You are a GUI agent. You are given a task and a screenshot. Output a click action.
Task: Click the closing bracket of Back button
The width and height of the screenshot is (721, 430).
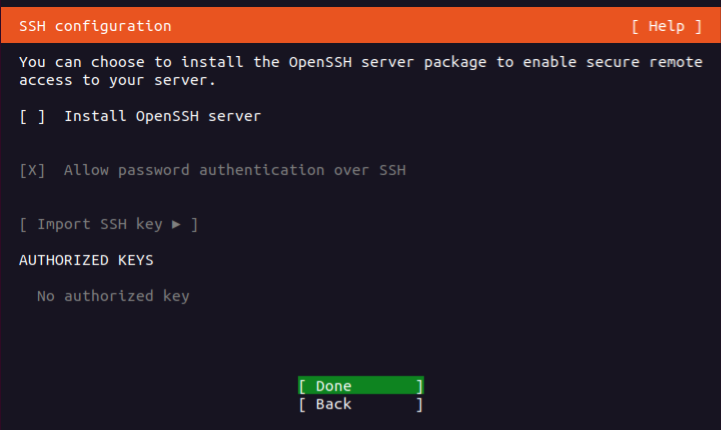tap(420, 404)
